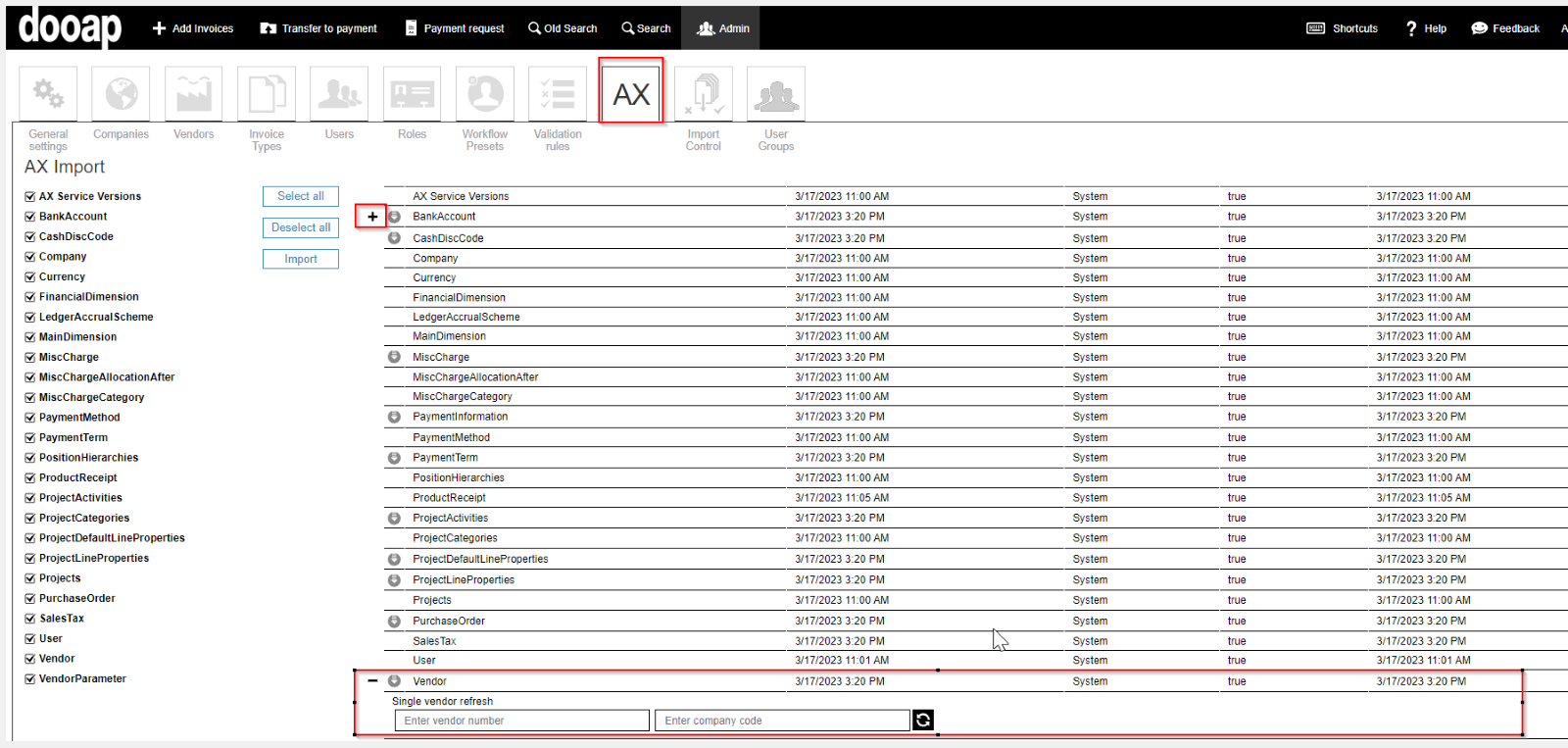Screen dimensions: 1568x748
Task: Open Transfer to payment menu
Action: pos(318,28)
